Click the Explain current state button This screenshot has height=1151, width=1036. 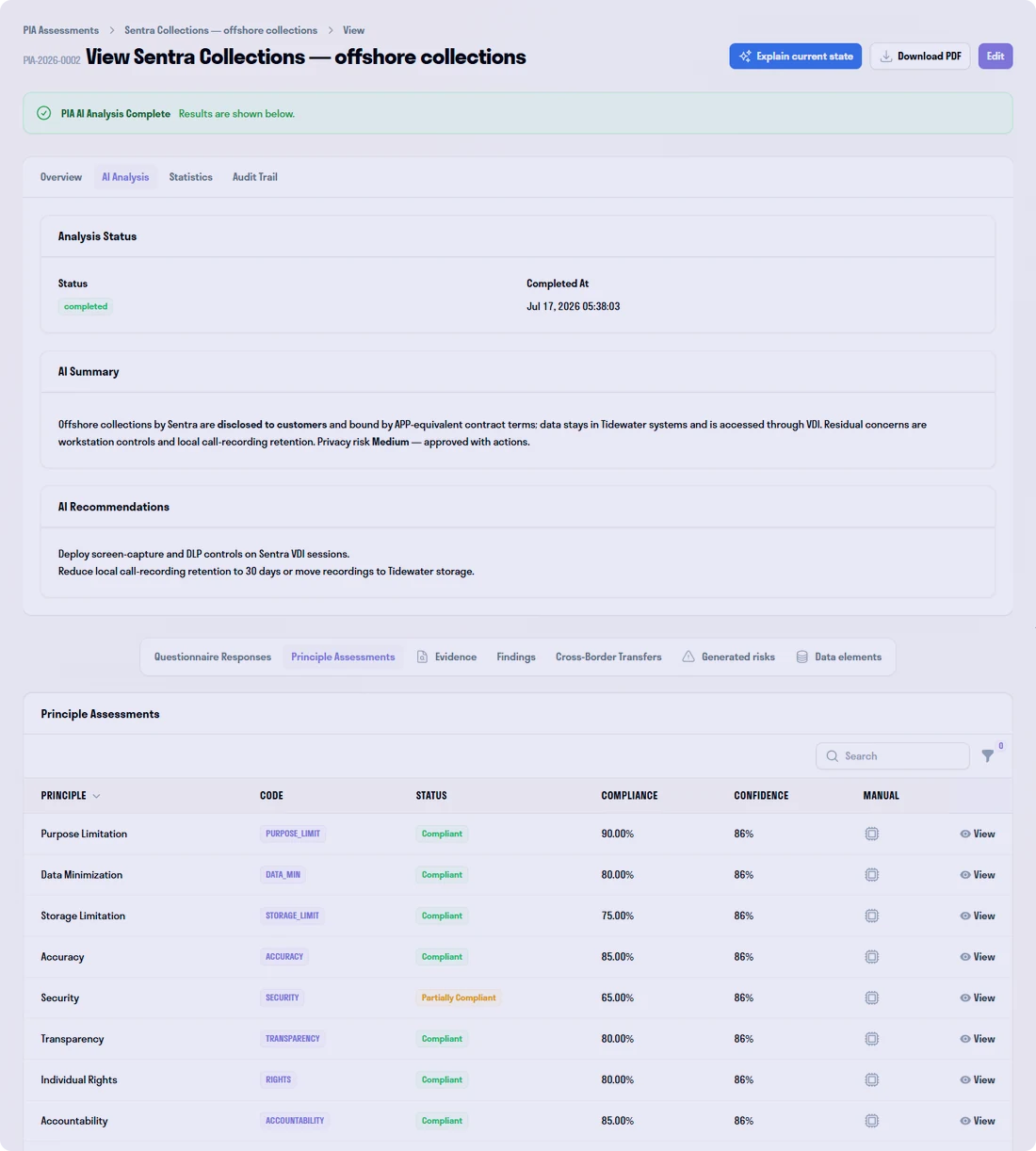pos(795,57)
